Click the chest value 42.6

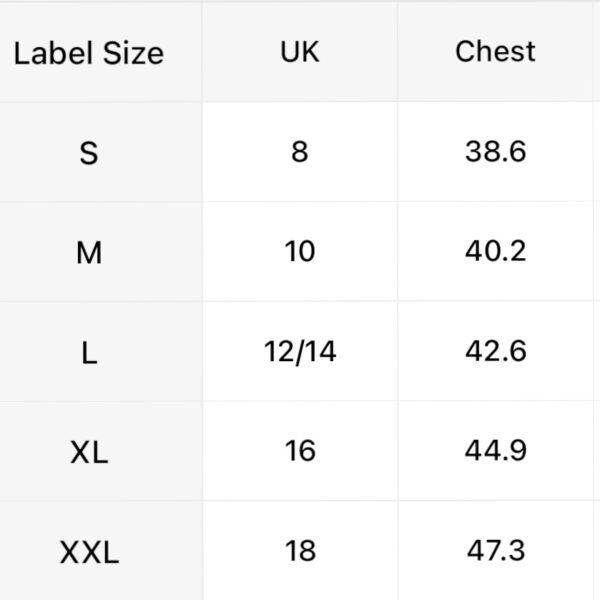click(x=495, y=351)
